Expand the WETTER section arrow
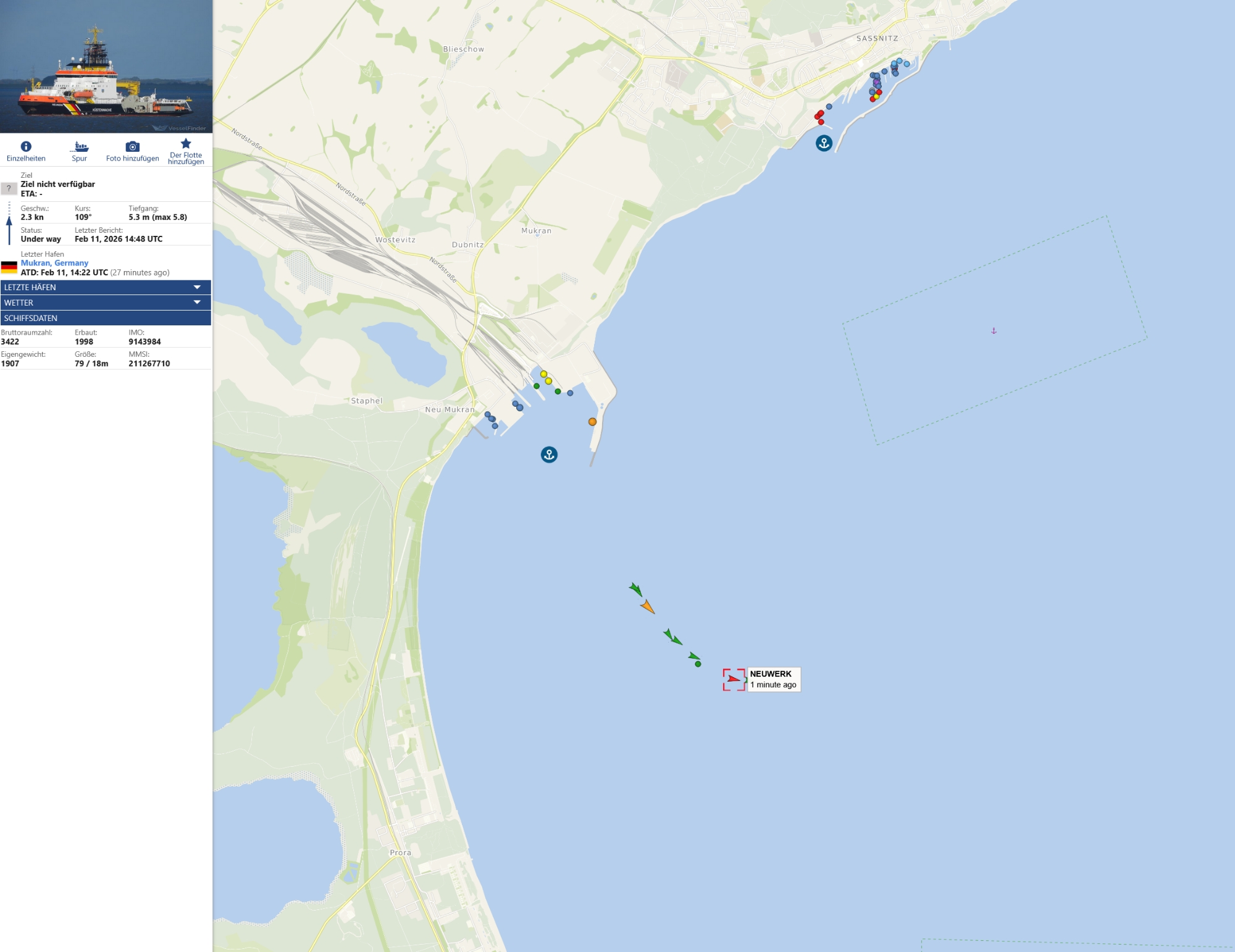 coord(197,303)
